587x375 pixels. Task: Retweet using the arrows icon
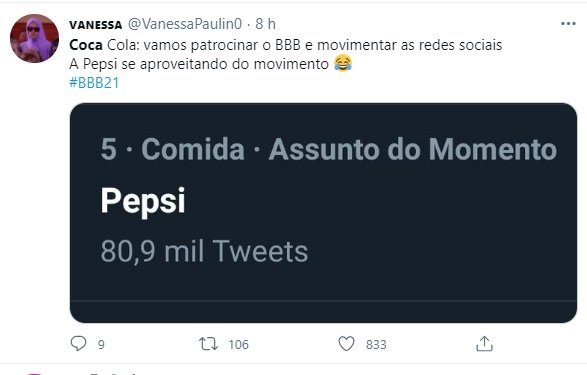pyautogui.click(x=208, y=344)
